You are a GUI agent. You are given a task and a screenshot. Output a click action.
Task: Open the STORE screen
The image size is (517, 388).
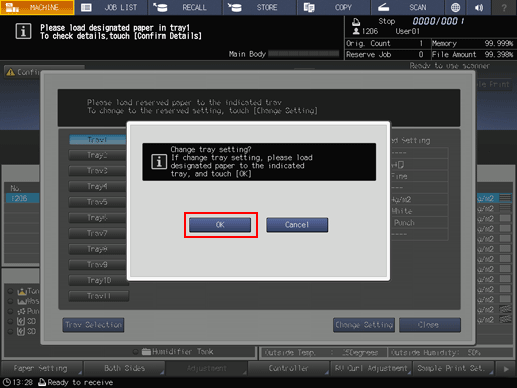(x=259, y=7)
